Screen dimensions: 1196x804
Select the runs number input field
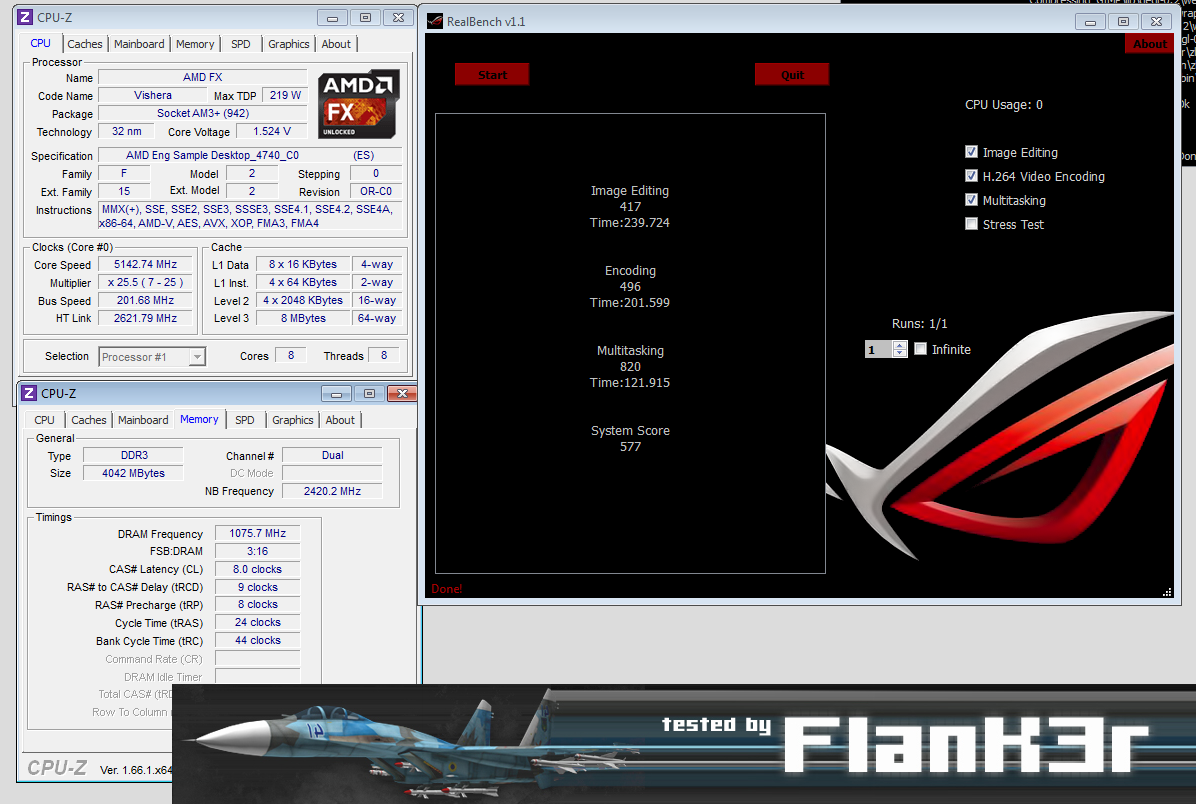click(x=877, y=349)
